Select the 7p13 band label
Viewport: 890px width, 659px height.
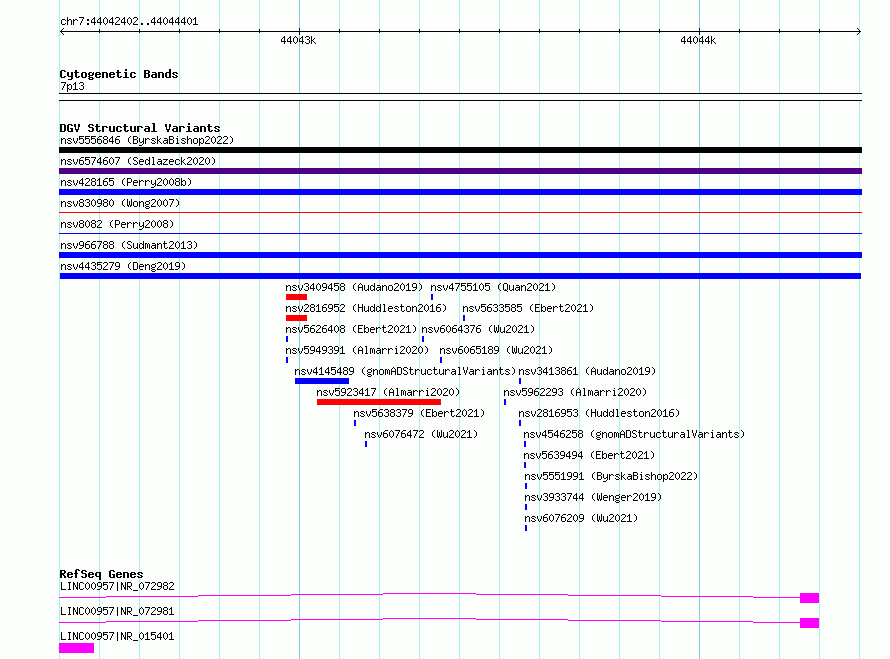pyautogui.click(x=72, y=86)
